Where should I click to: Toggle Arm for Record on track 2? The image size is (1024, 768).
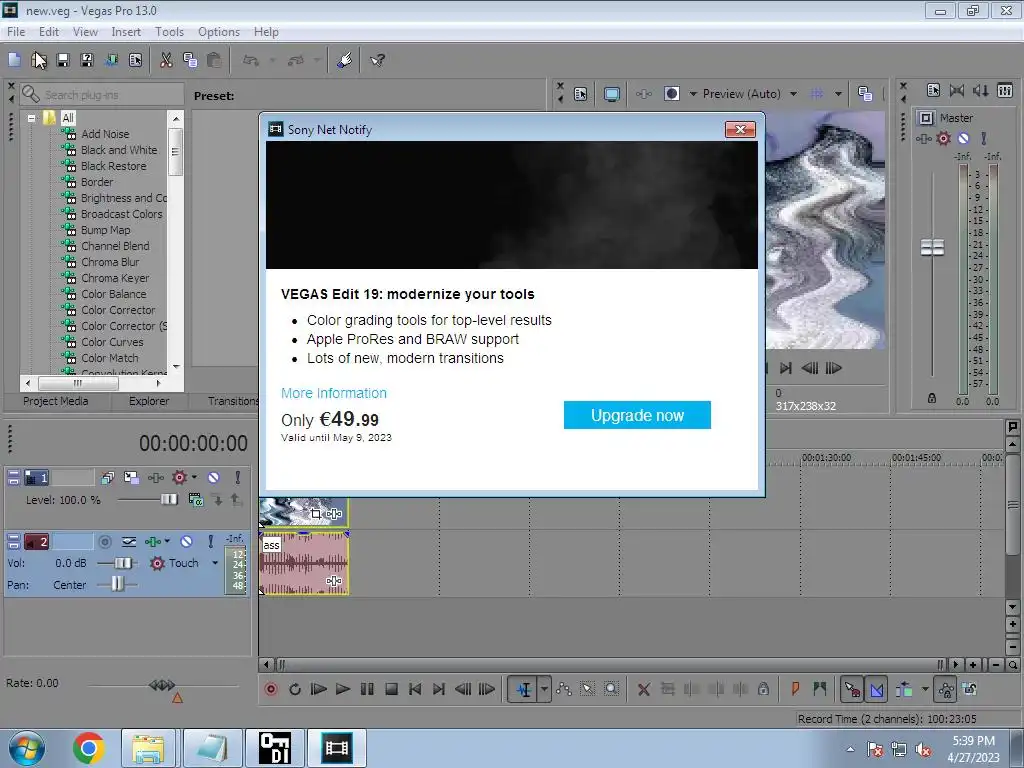coord(104,541)
